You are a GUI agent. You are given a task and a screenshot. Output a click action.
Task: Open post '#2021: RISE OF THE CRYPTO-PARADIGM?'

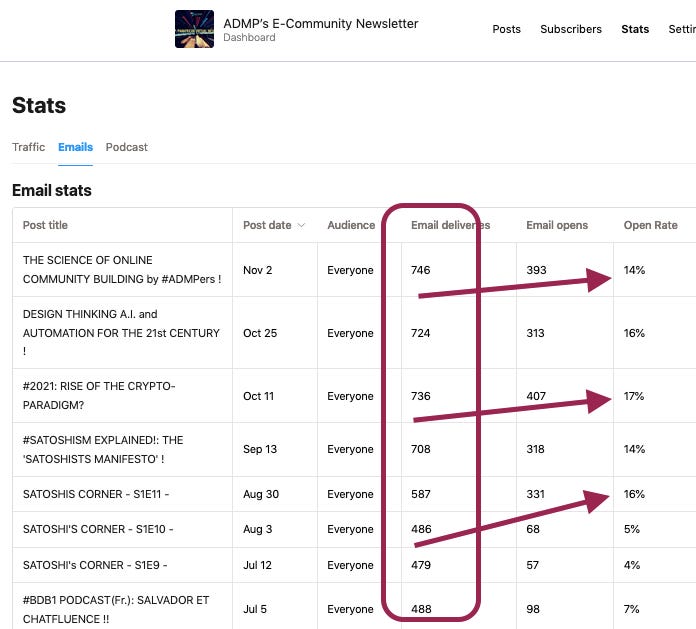pos(99,396)
